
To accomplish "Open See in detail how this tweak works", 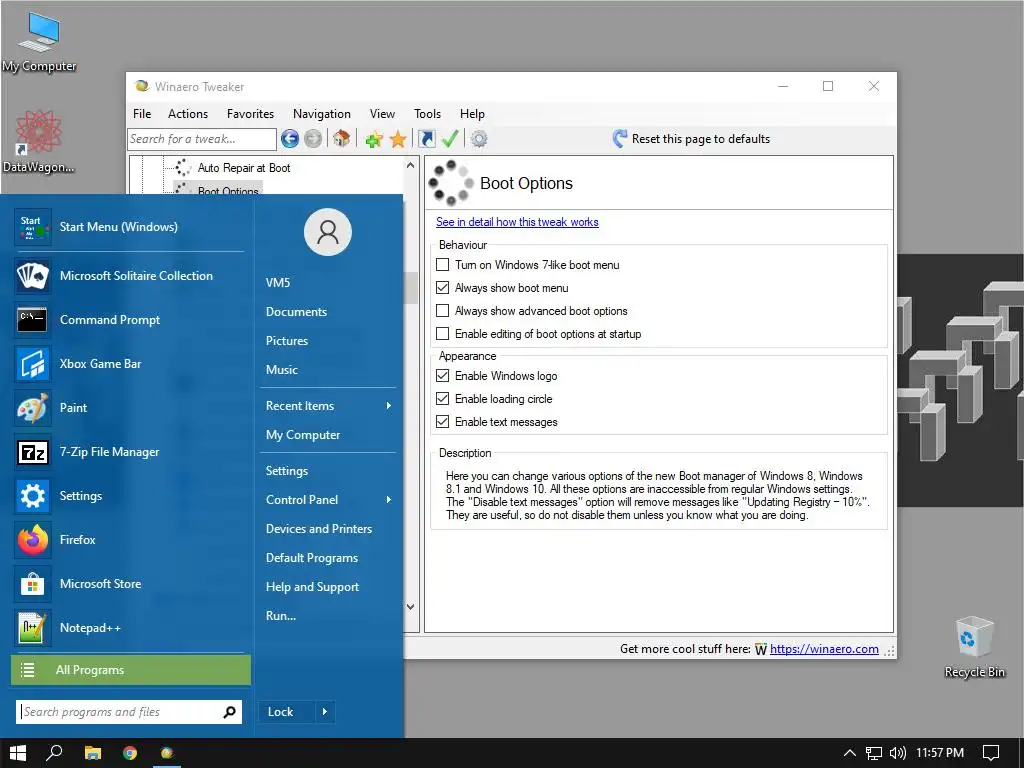I will coord(517,222).
